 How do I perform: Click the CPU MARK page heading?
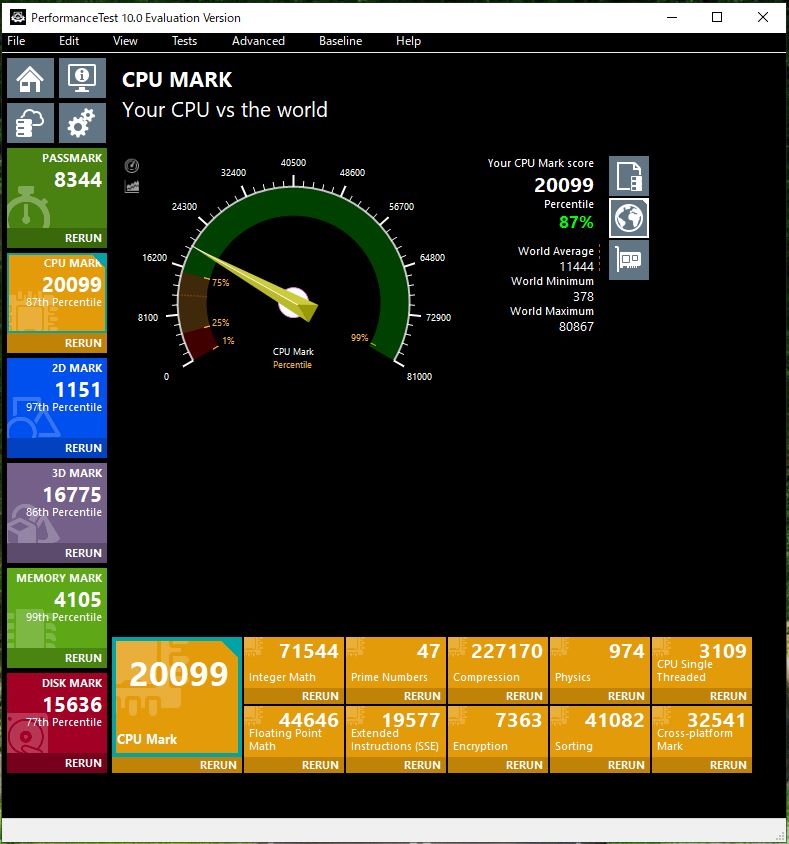[x=177, y=80]
